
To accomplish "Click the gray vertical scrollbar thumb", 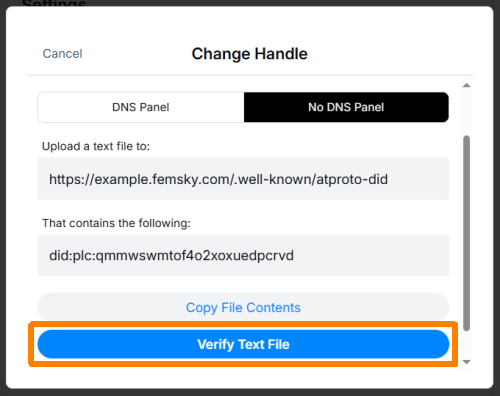I will (467, 233).
